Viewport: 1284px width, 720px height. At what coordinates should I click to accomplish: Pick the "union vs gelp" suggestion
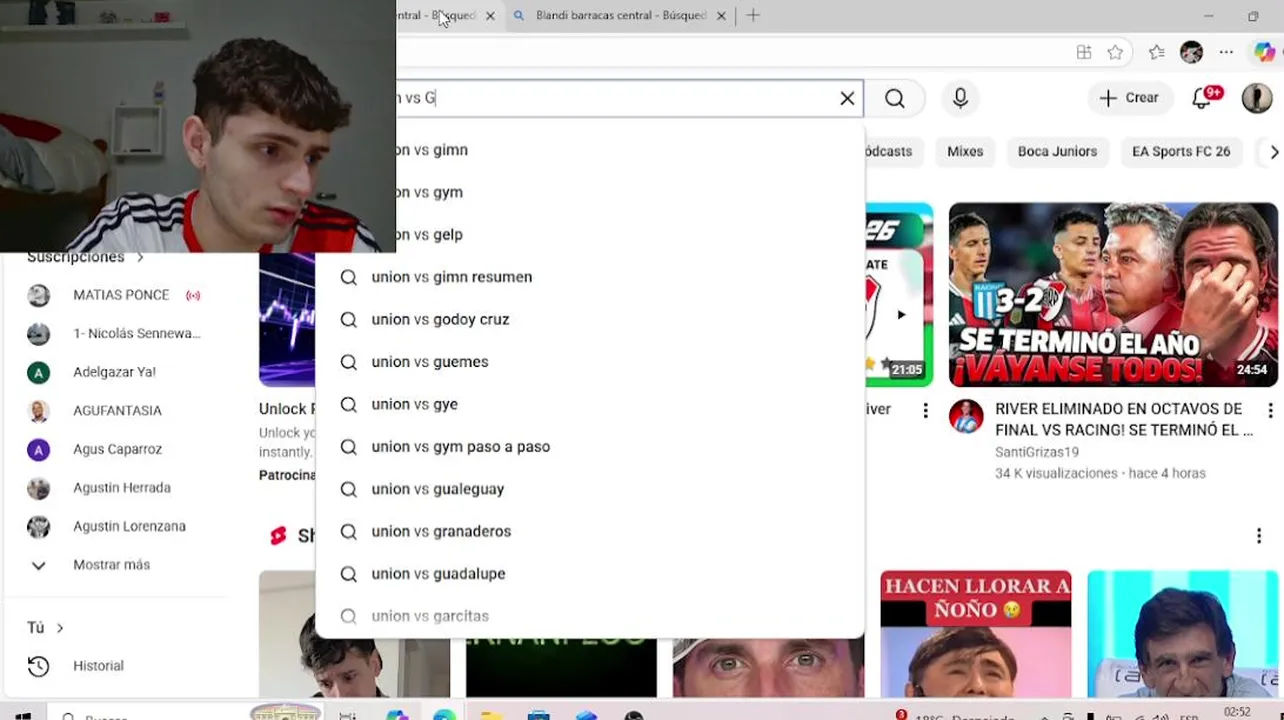[630, 234]
